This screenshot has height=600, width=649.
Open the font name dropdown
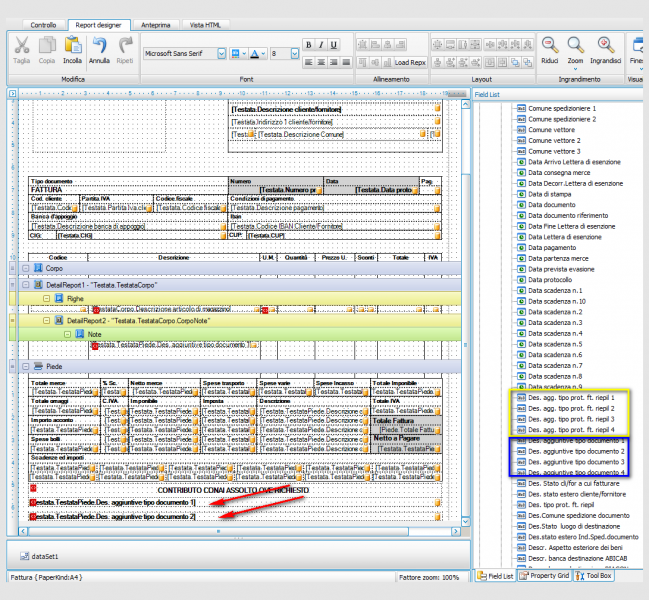(221, 53)
